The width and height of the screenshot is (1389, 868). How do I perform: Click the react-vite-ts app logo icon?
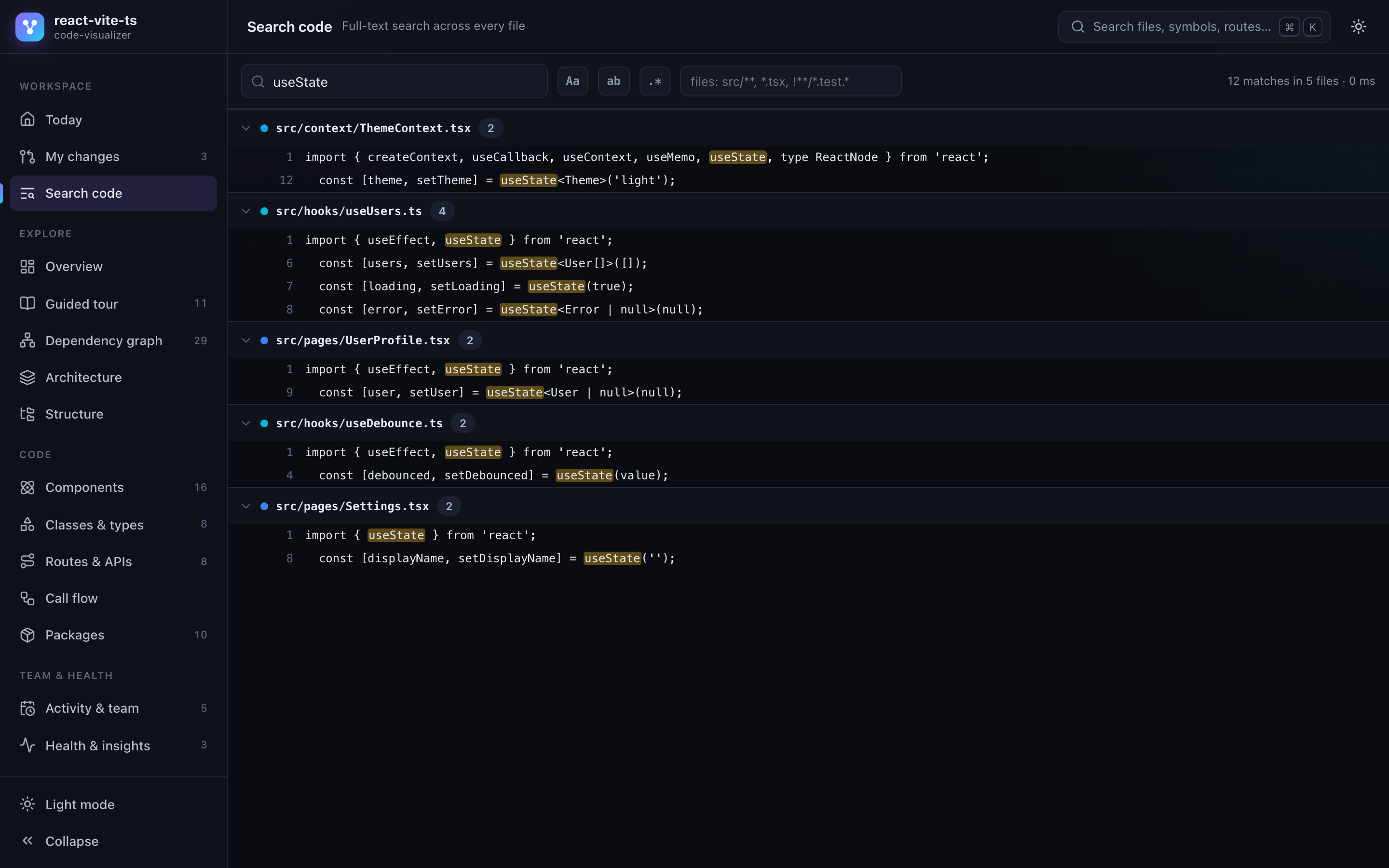(30, 27)
